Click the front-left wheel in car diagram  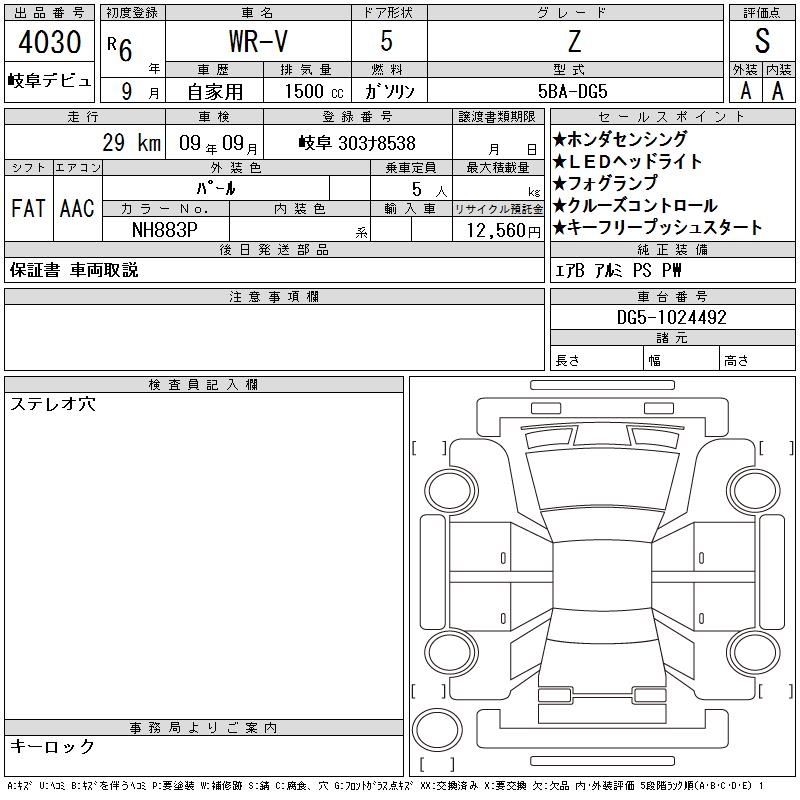(450, 490)
